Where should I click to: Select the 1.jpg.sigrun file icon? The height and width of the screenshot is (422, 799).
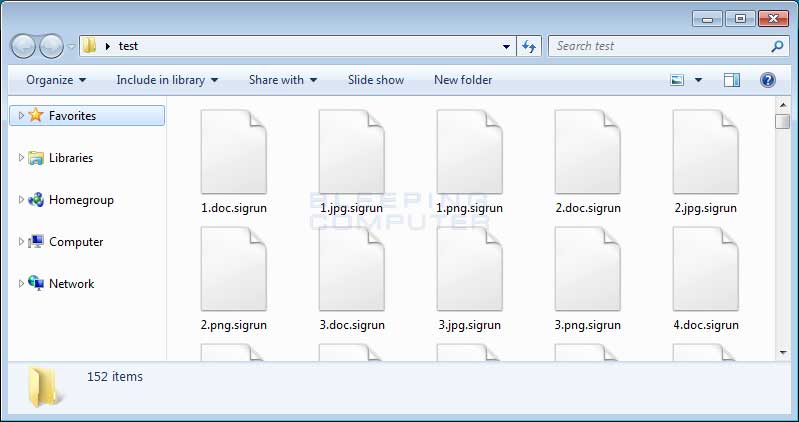point(352,152)
